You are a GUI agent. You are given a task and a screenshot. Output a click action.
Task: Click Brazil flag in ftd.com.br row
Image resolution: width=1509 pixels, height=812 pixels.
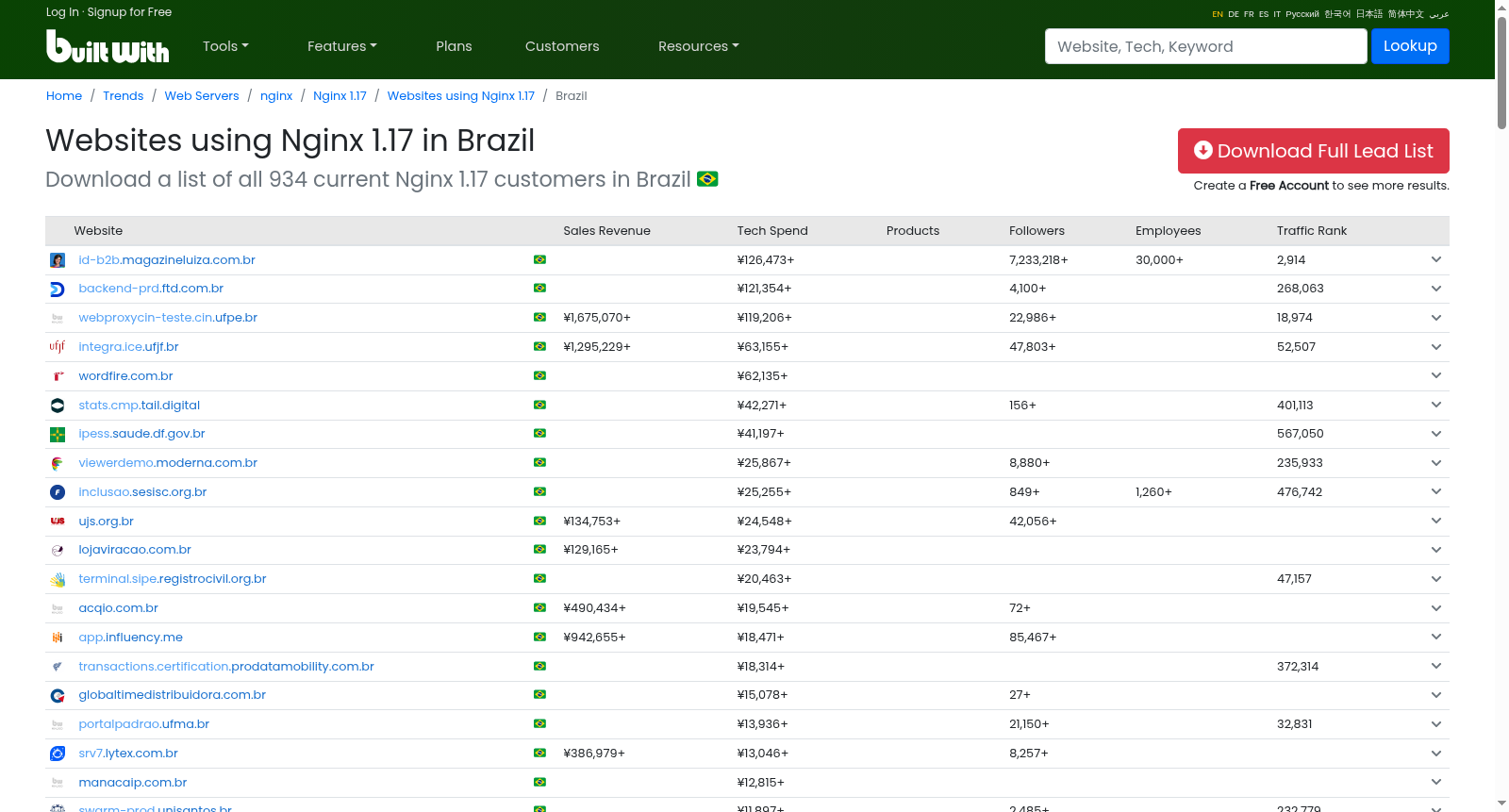[x=539, y=289]
